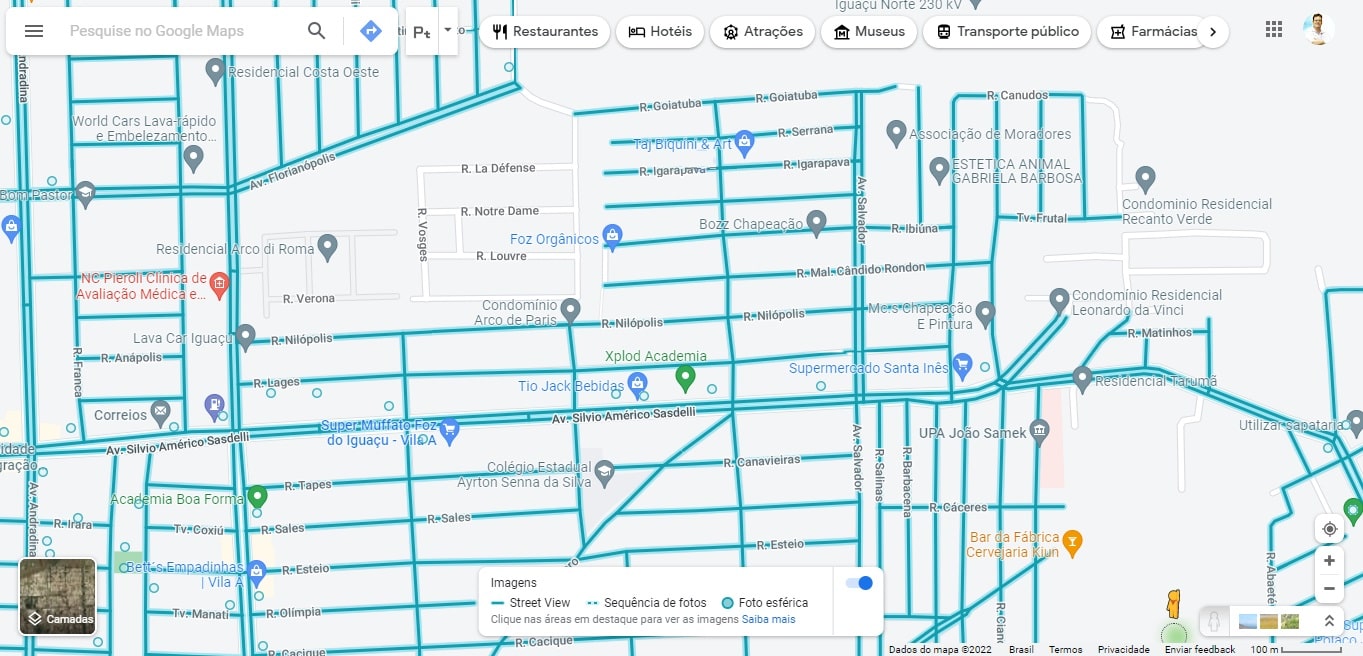Image resolution: width=1363 pixels, height=656 pixels.
Task: Click the Supermercado Santa Inês cart pin
Action: (962, 365)
